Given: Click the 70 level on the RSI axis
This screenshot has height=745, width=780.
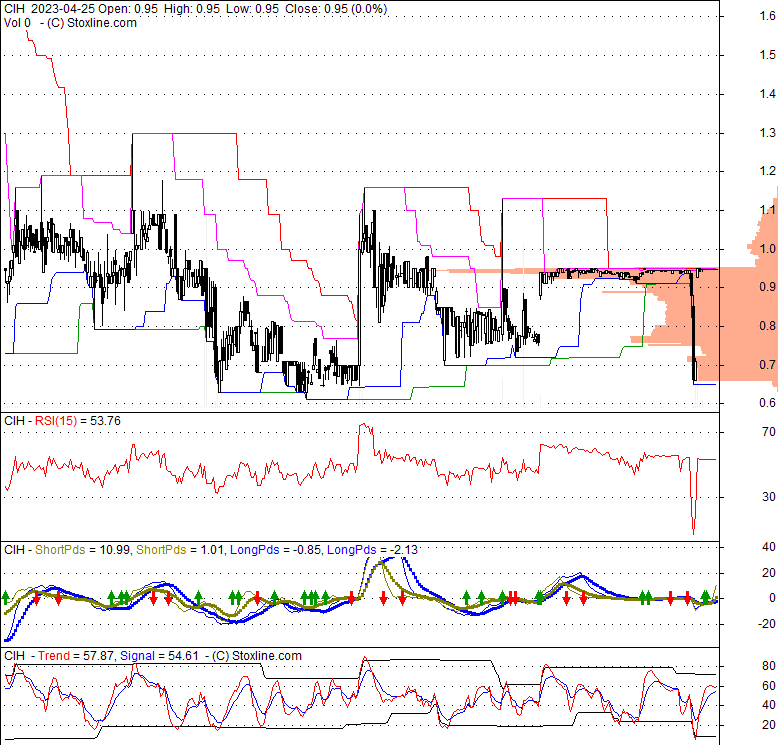Looking at the screenshot, I should pos(769,432).
